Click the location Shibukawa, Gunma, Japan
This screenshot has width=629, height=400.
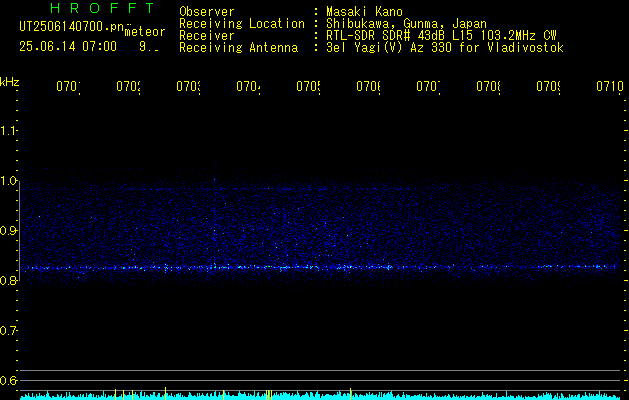(x=406, y=24)
